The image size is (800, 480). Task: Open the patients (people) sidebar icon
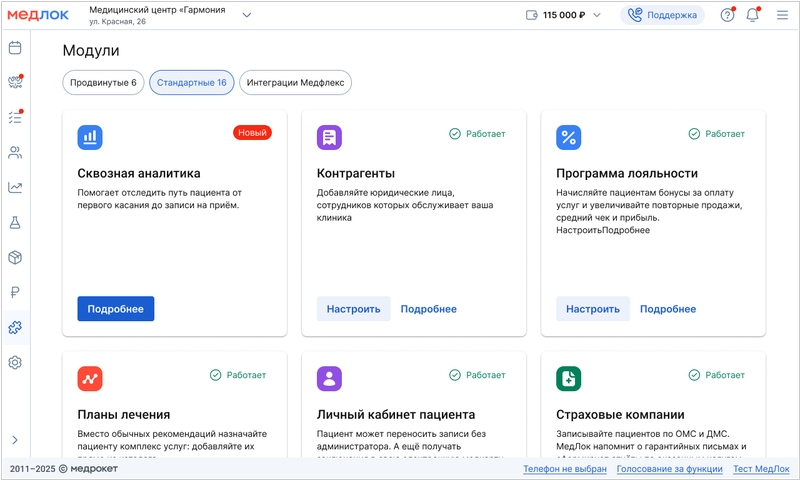pos(15,152)
